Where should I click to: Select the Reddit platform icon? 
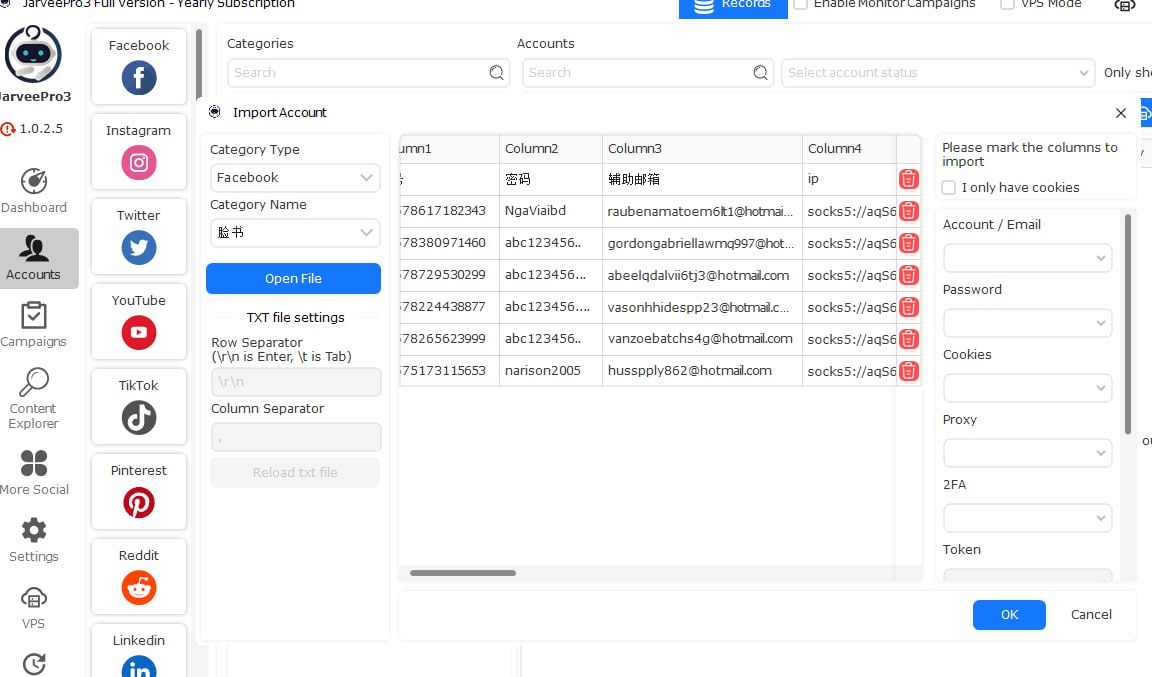[139, 587]
